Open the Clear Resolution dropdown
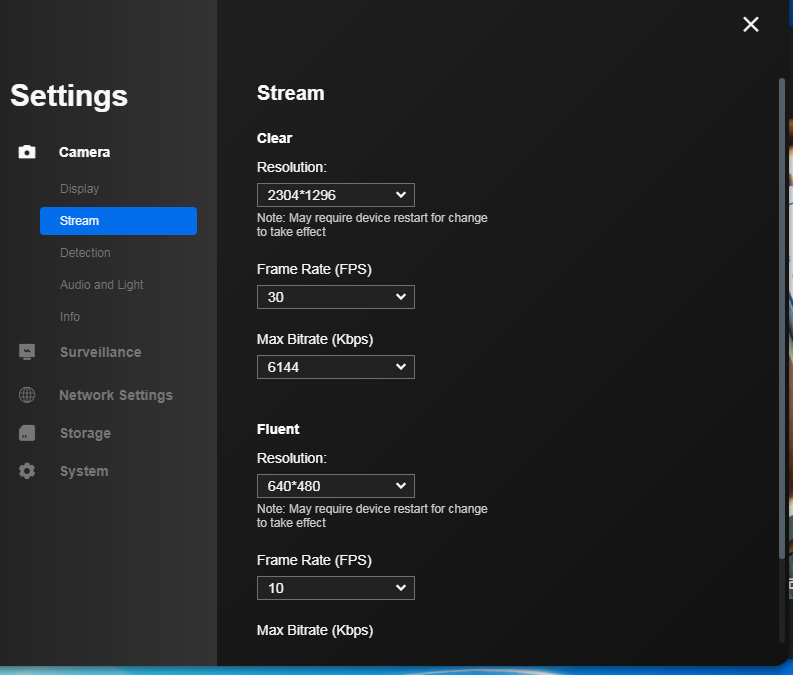The width and height of the screenshot is (793, 675). pos(335,195)
